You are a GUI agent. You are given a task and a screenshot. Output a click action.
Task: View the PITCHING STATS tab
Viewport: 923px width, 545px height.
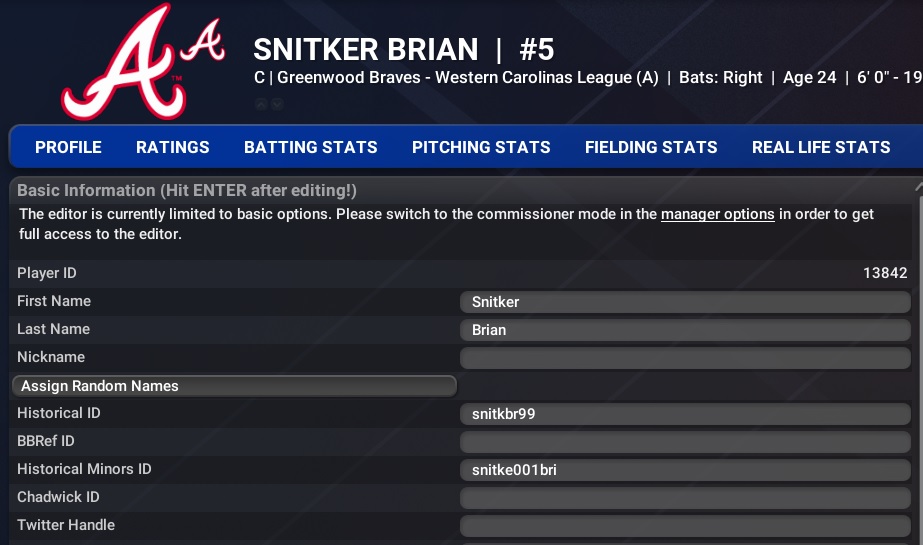click(481, 147)
